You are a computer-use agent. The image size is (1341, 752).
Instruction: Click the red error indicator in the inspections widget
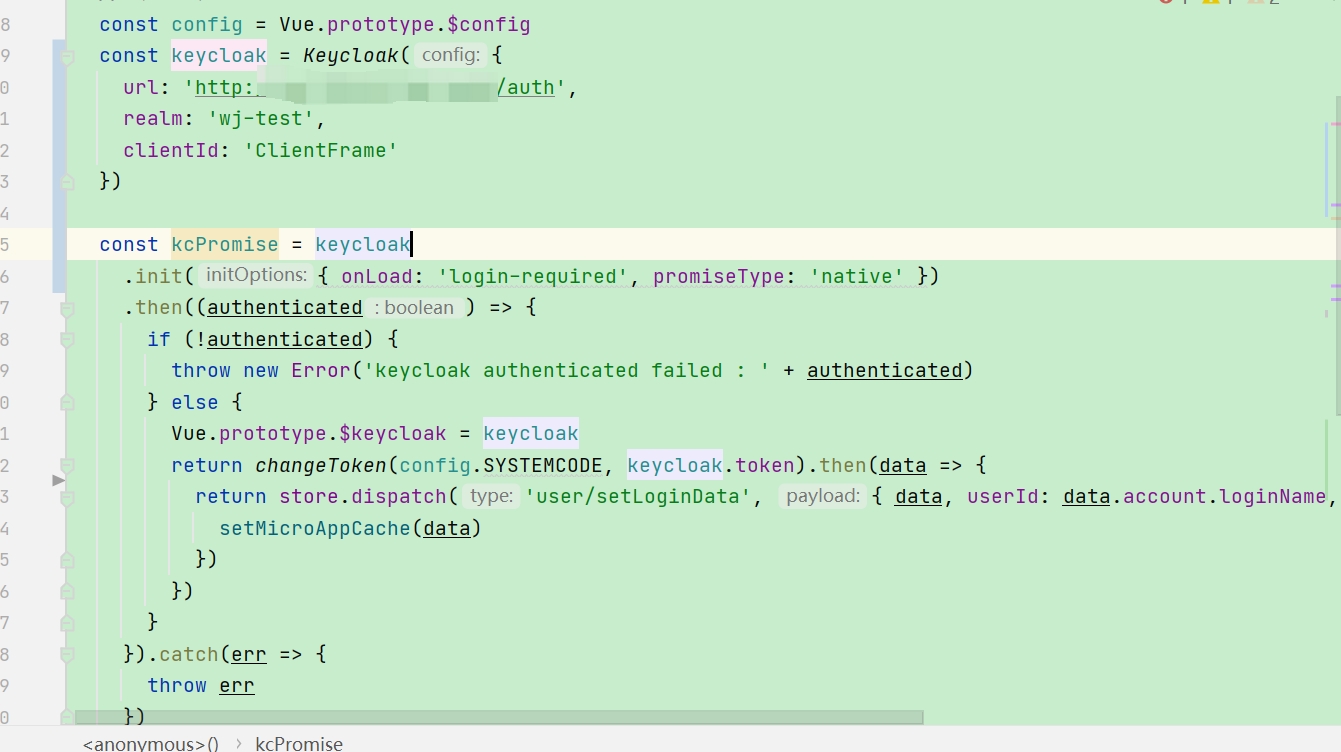click(x=1165, y=3)
